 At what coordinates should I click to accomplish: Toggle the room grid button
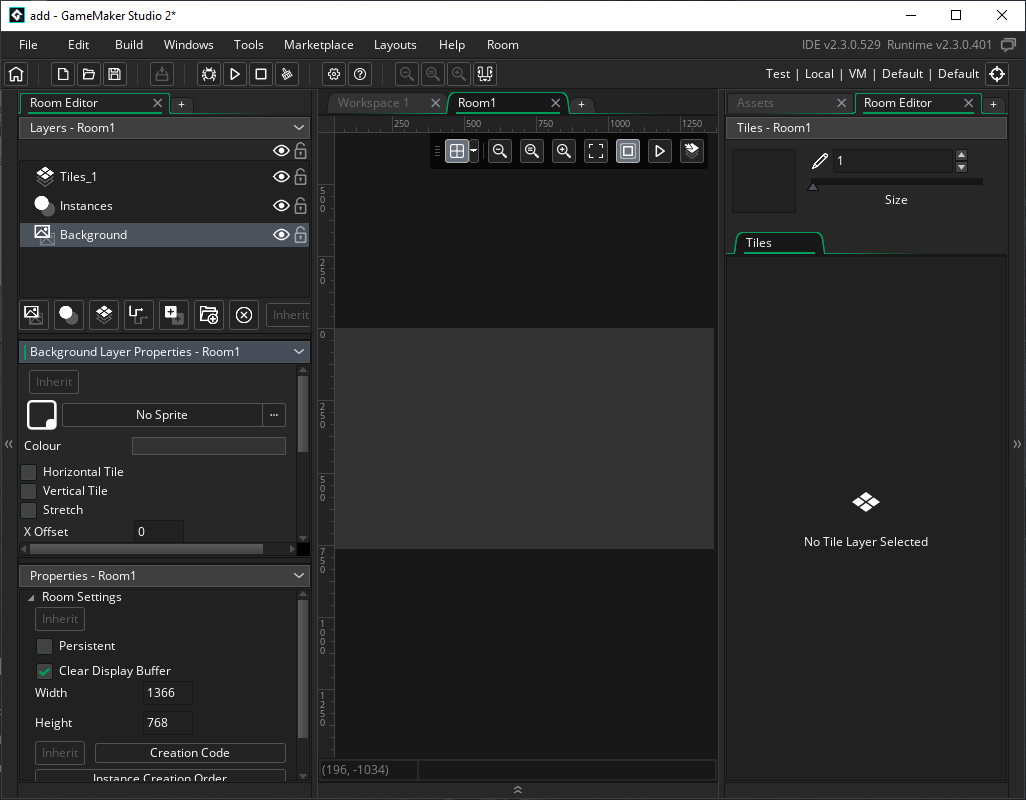click(x=457, y=151)
